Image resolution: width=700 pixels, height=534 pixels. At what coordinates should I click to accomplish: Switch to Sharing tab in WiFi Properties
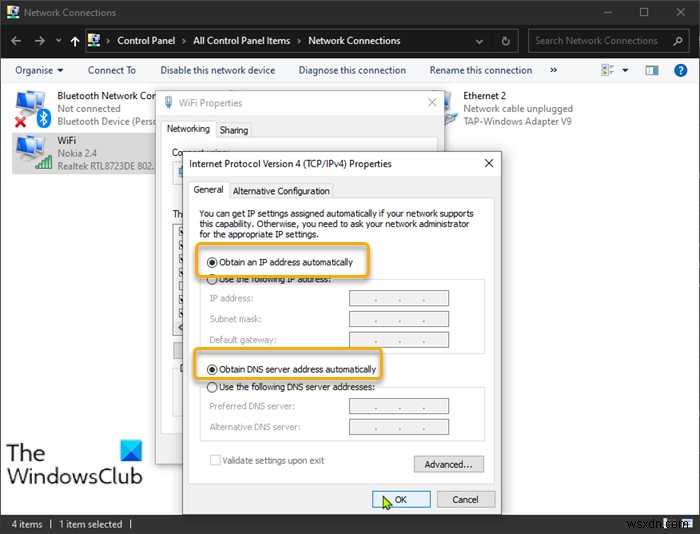pyautogui.click(x=233, y=130)
